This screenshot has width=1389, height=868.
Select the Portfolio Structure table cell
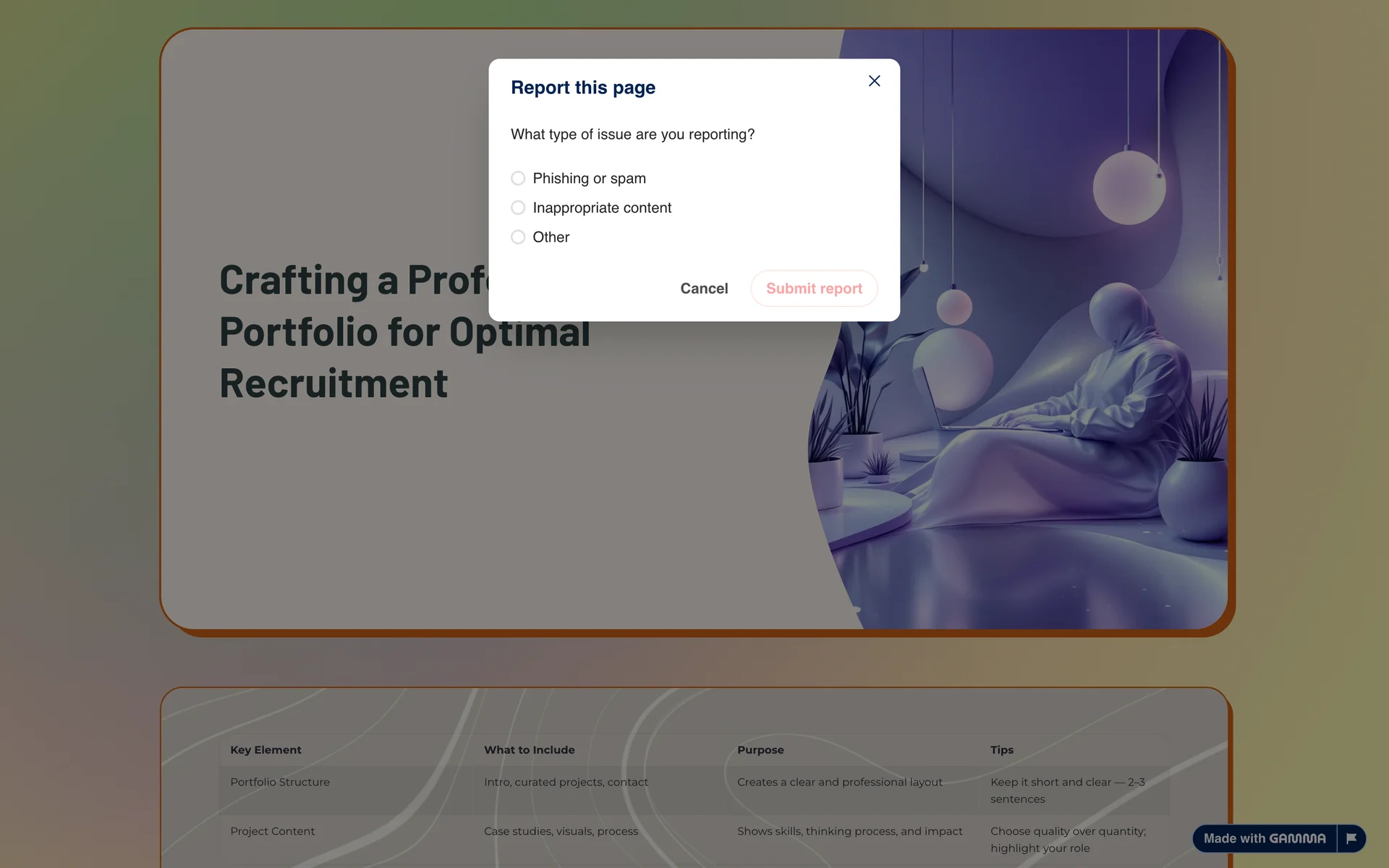(x=280, y=782)
